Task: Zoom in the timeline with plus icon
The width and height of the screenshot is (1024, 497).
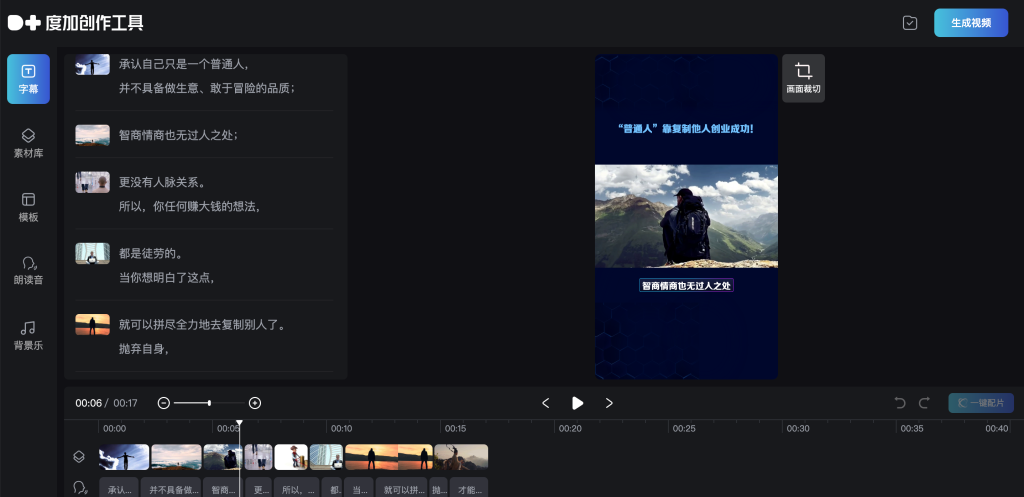Action: pos(255,403)
